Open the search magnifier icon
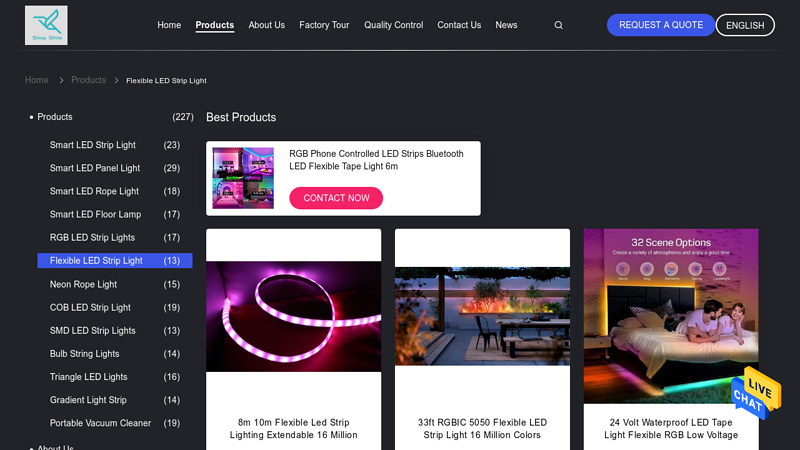Screen dimensions: 800x450 pos(559,25)
